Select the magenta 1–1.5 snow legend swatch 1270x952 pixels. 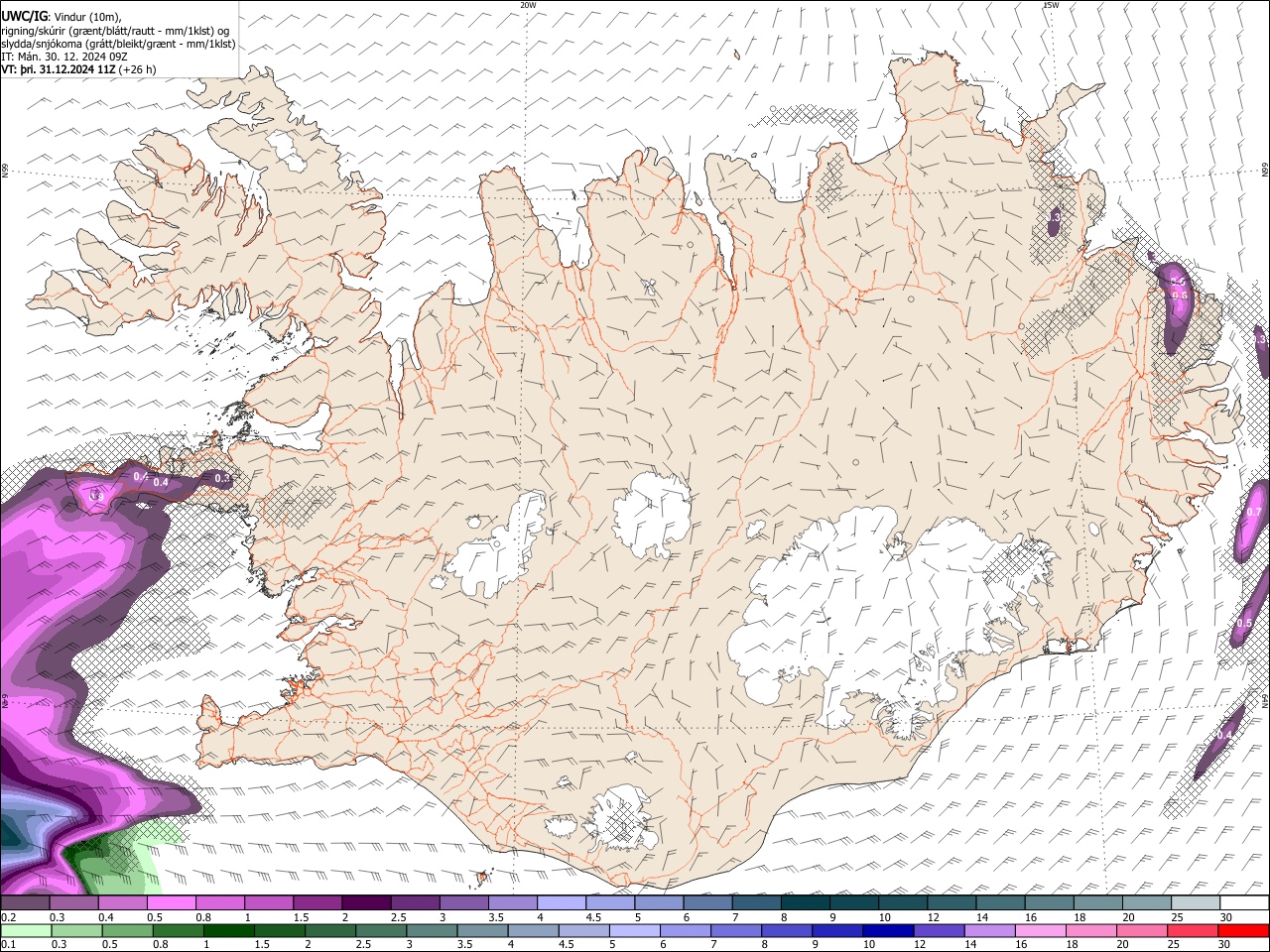(x=268, y=903)
